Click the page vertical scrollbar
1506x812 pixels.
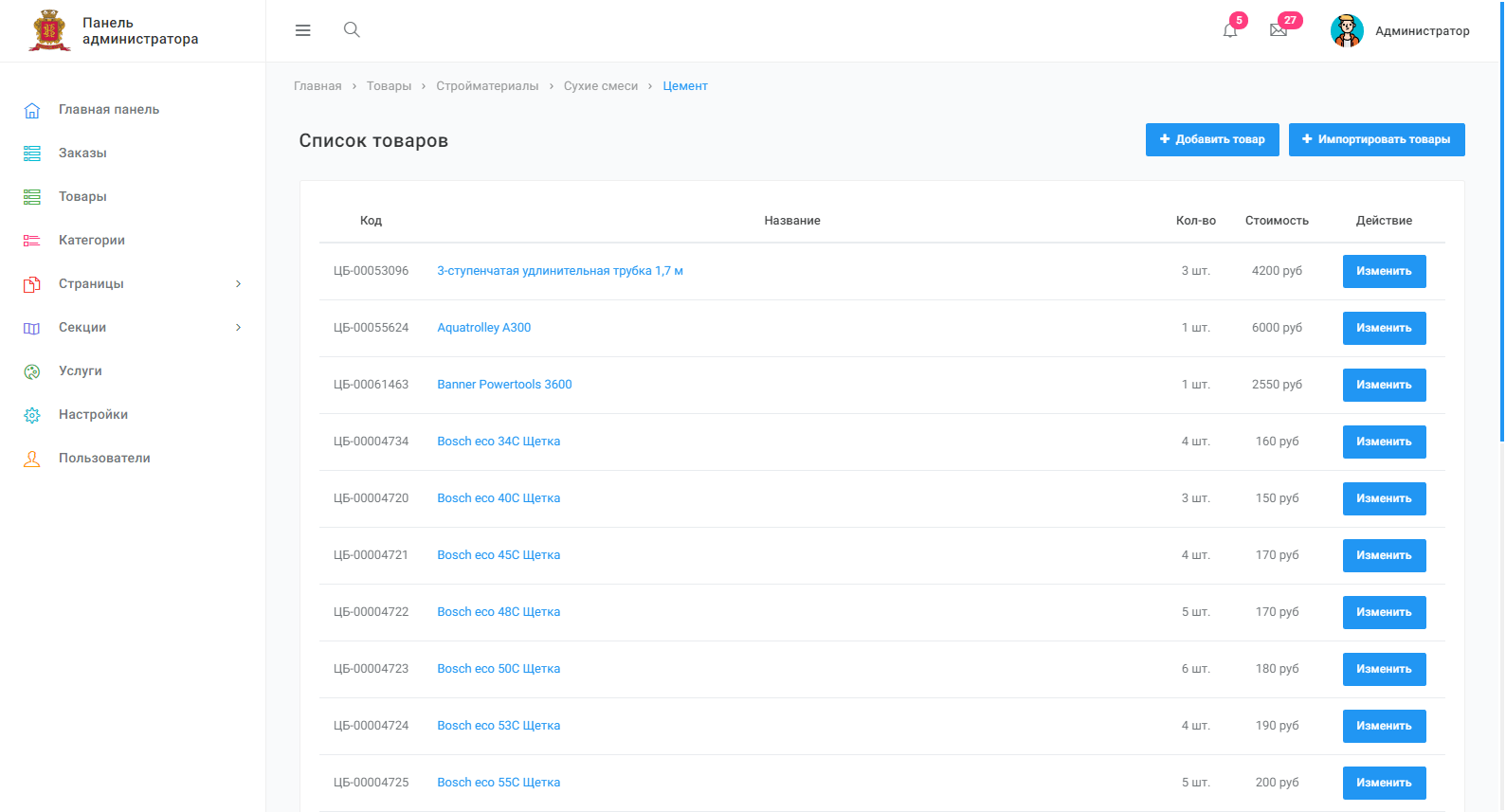(1502, 221)
